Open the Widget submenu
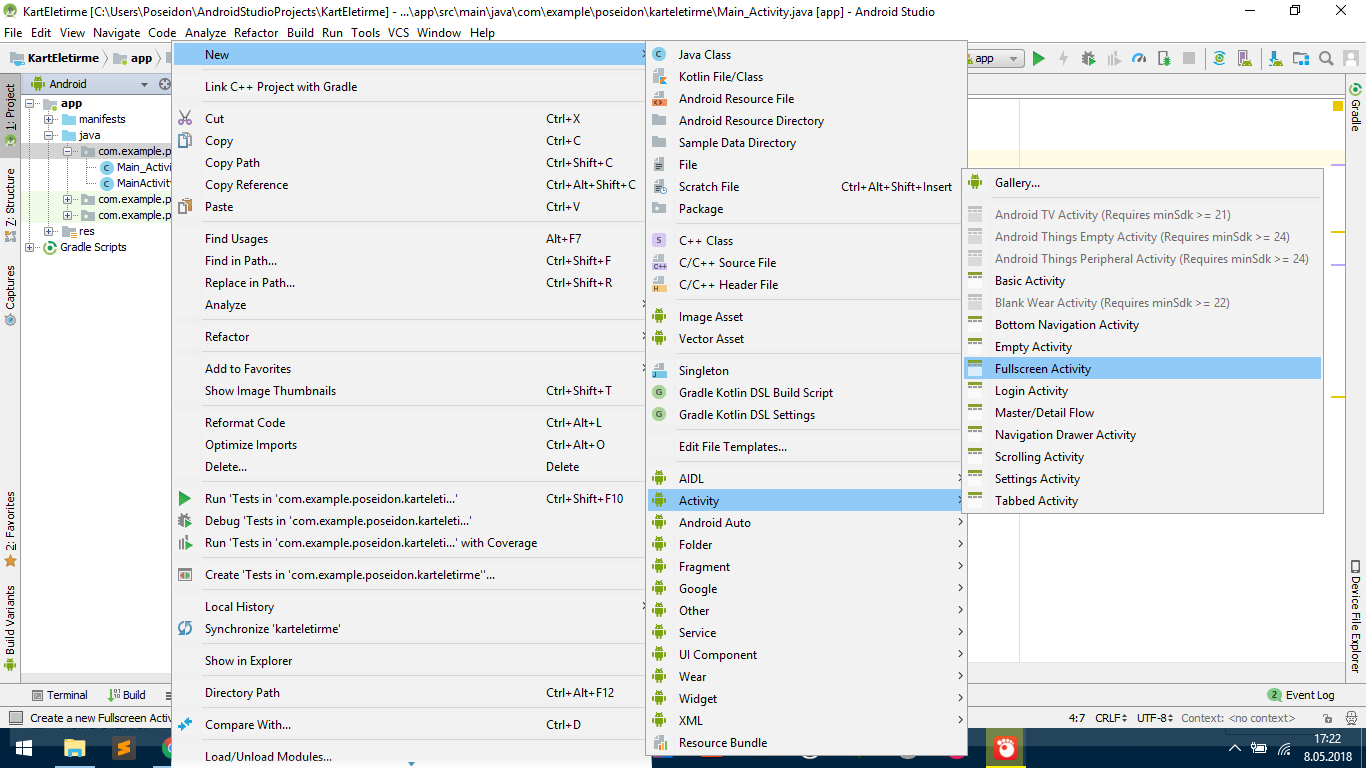The image size is (1366, 768). [x=807, y=699]
